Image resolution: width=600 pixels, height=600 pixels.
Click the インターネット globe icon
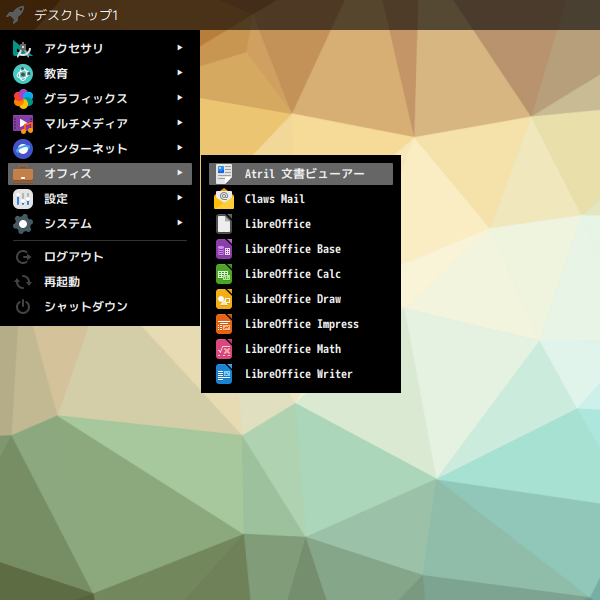click(x=23, y=149)
